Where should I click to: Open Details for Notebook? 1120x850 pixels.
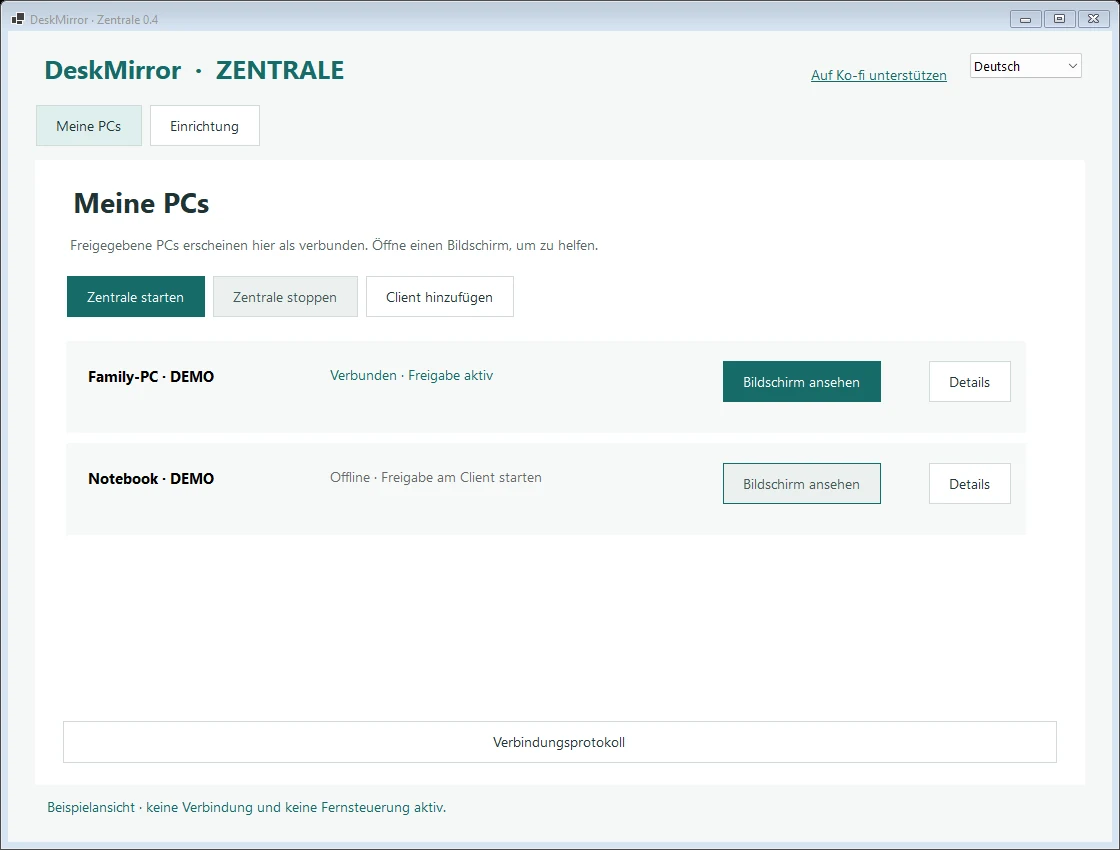[969, 484]
